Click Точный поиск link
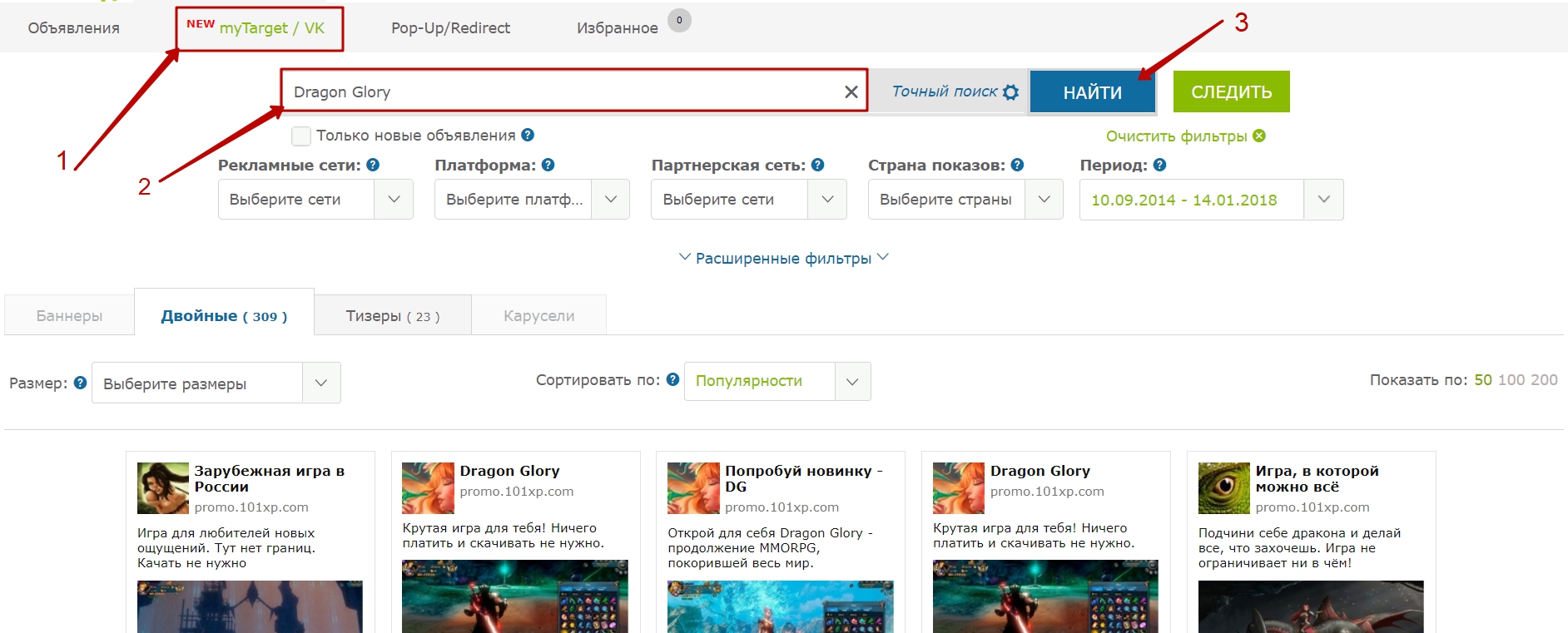This screenshot has width=1568, height=633. [945, 91]
